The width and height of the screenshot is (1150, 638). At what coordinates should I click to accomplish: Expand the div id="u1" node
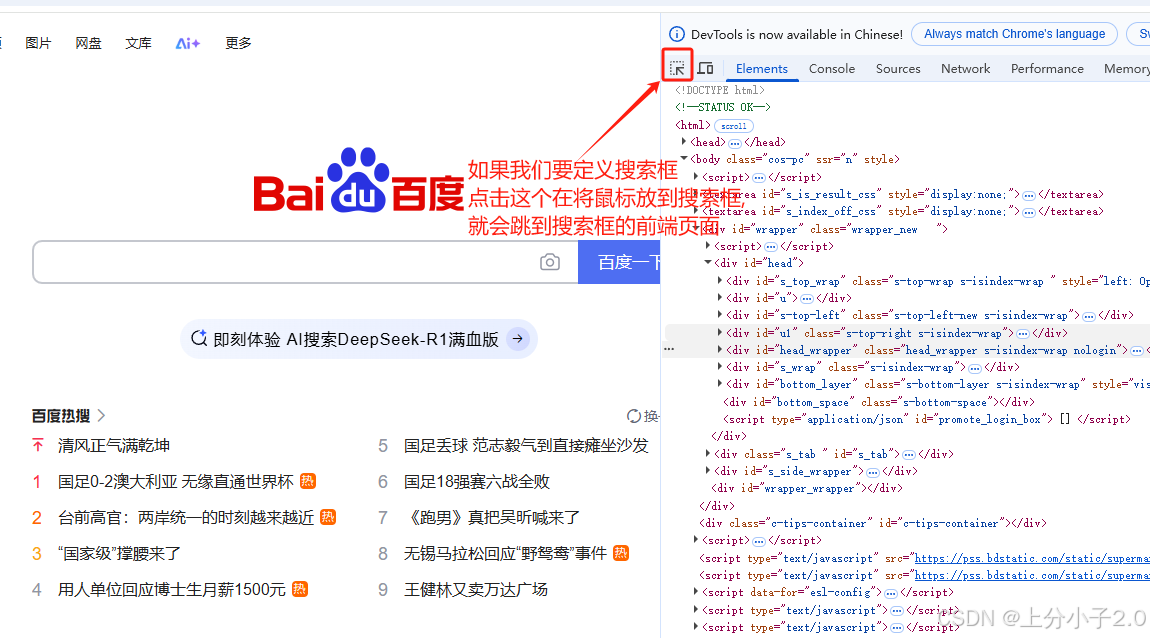pyautogui.click(x=719, y=333)
